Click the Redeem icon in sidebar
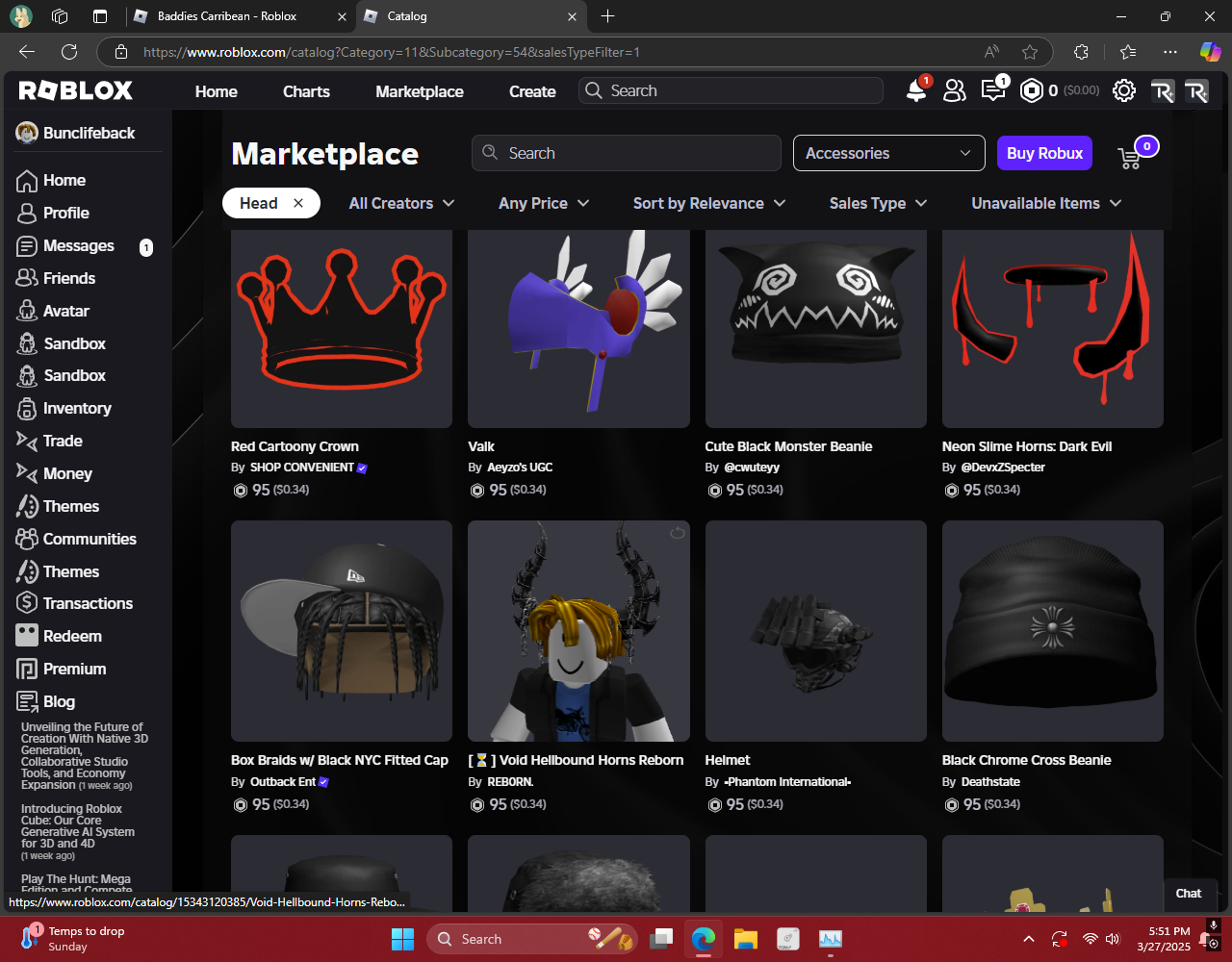1232x962 pixels. pyautogui.click(x=27, y=636)
